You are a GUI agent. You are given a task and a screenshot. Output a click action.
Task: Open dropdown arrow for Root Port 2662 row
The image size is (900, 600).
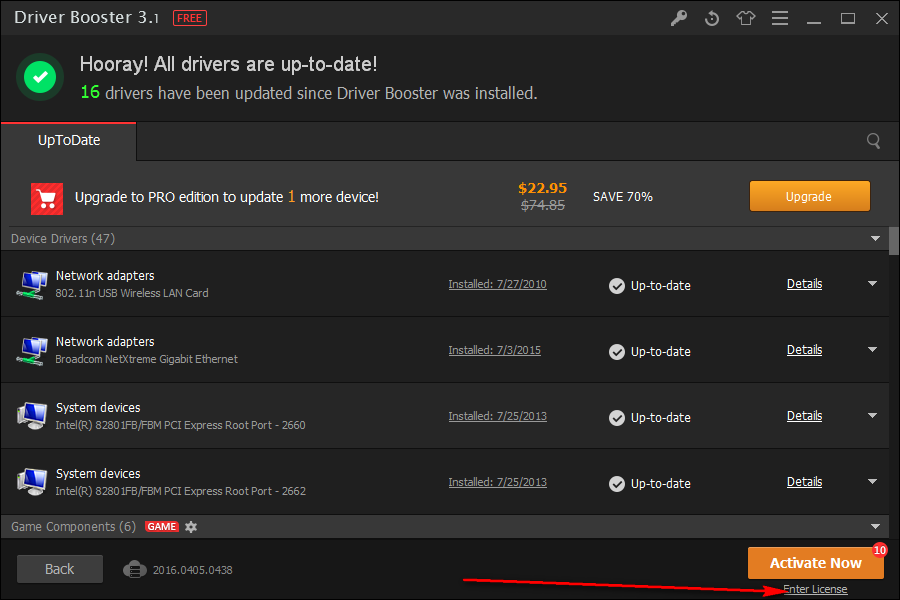(872, 482)
